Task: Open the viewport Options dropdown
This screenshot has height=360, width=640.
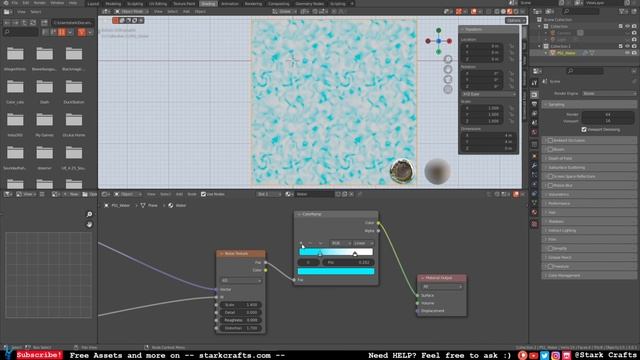Action: tap(516, 20)
